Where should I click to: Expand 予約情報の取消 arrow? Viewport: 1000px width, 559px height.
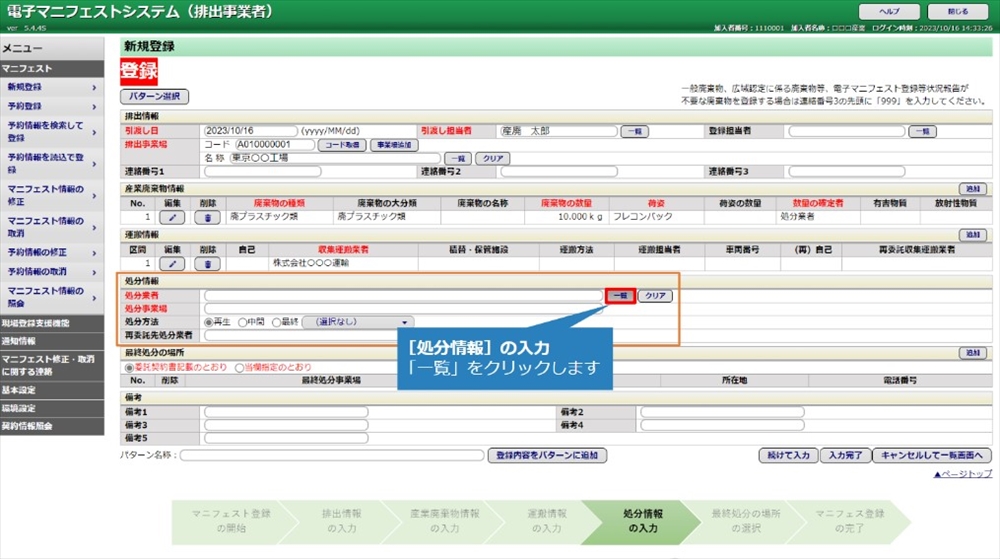[x=94, y=272]
